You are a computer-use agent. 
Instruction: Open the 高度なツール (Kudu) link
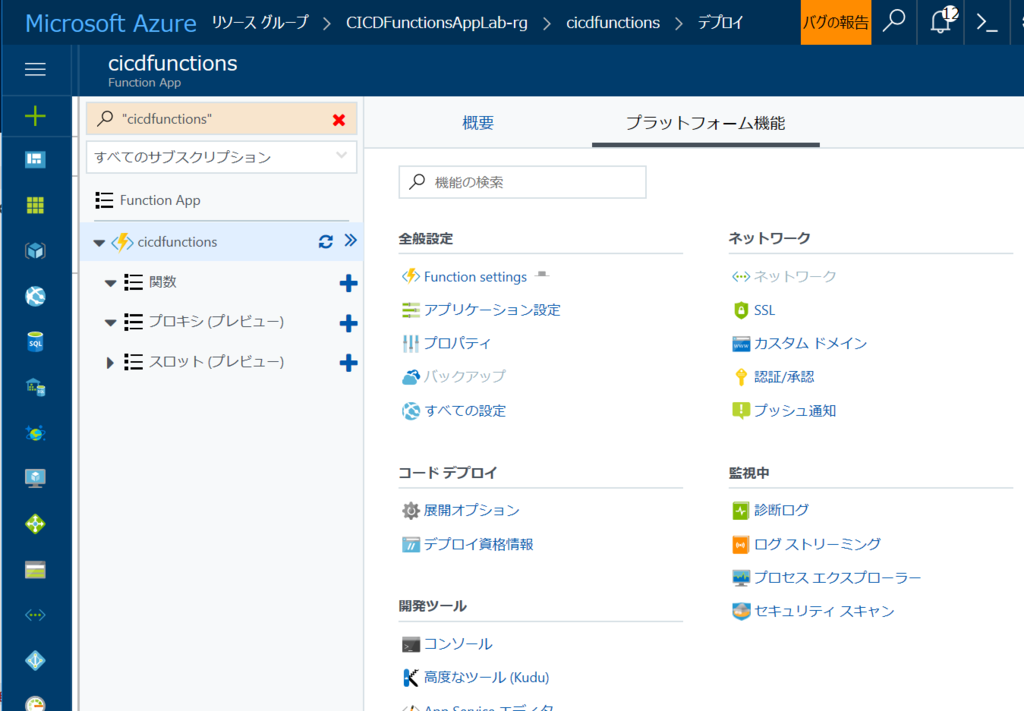tap(487, 678)
